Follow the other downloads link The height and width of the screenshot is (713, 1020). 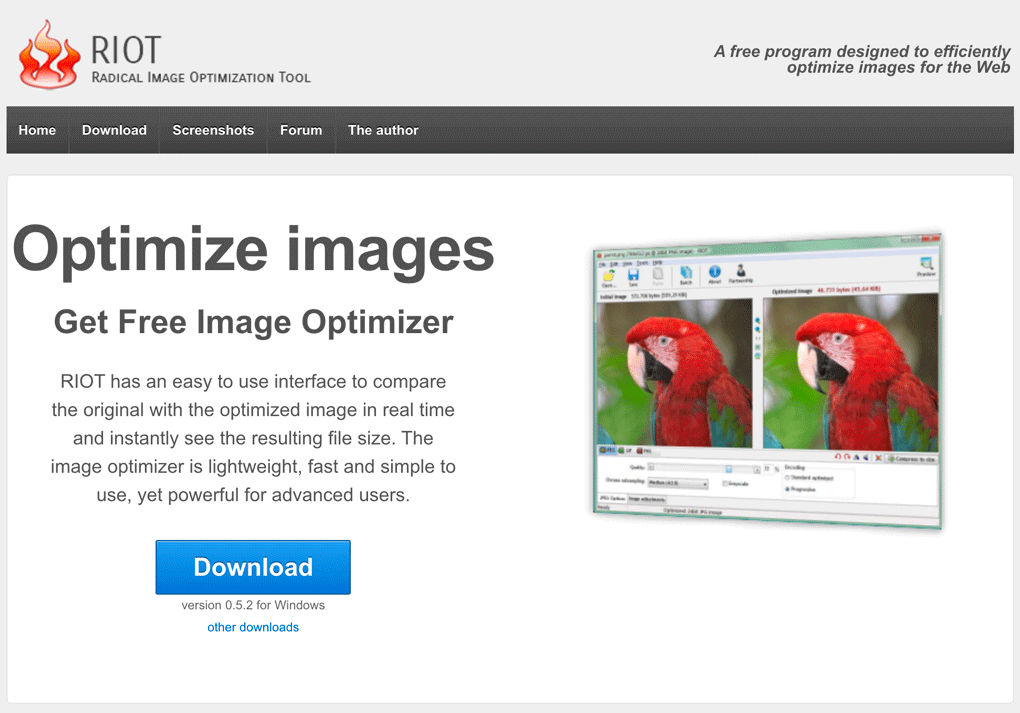253,627
